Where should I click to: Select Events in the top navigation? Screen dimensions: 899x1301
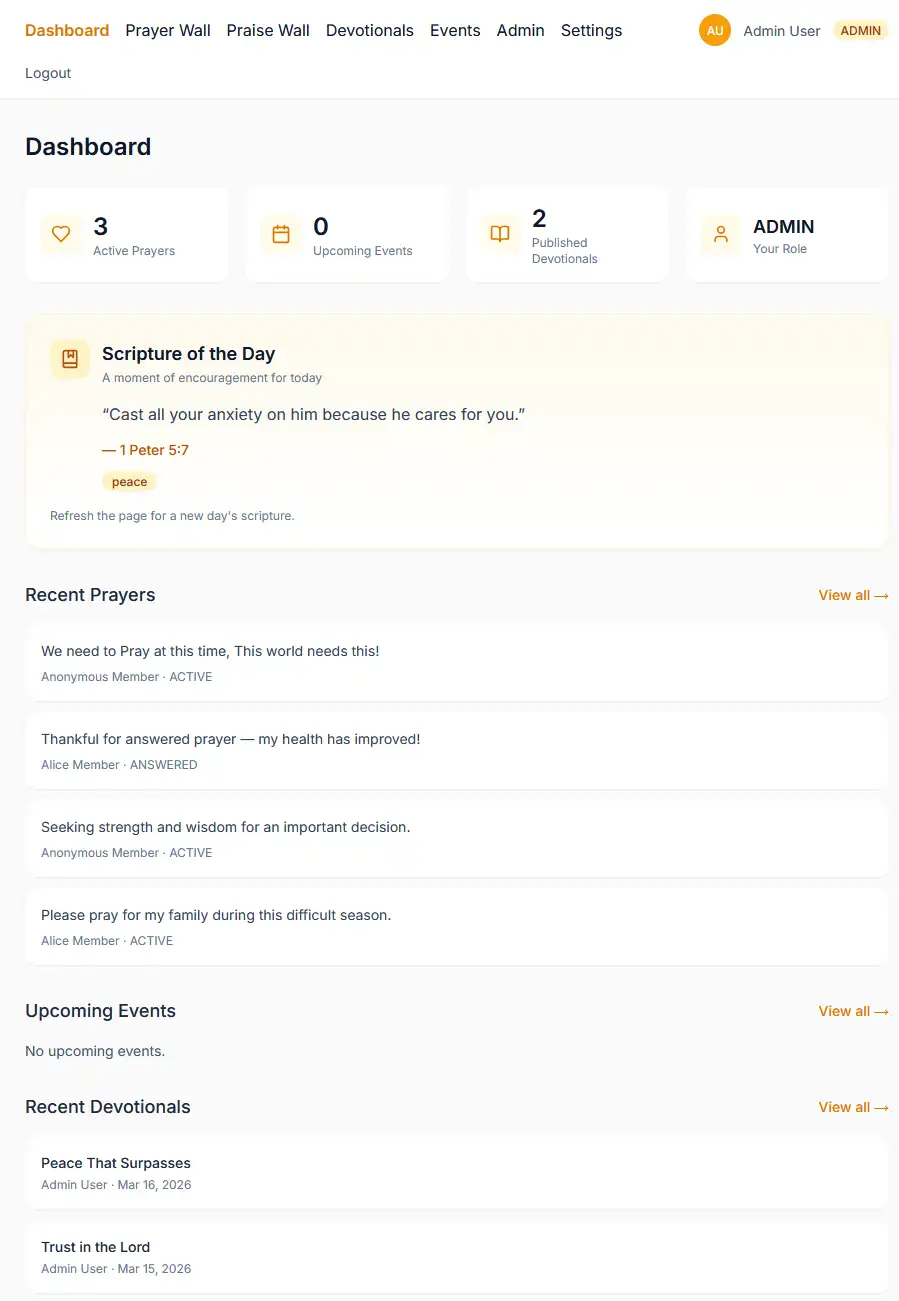[455, 30]
